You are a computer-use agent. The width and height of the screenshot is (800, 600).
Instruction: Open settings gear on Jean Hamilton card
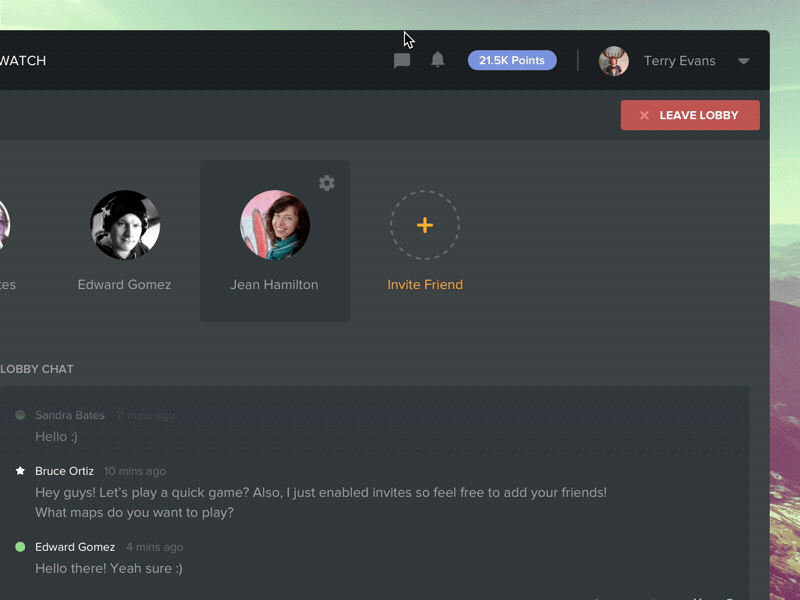[x=327, y=183]
